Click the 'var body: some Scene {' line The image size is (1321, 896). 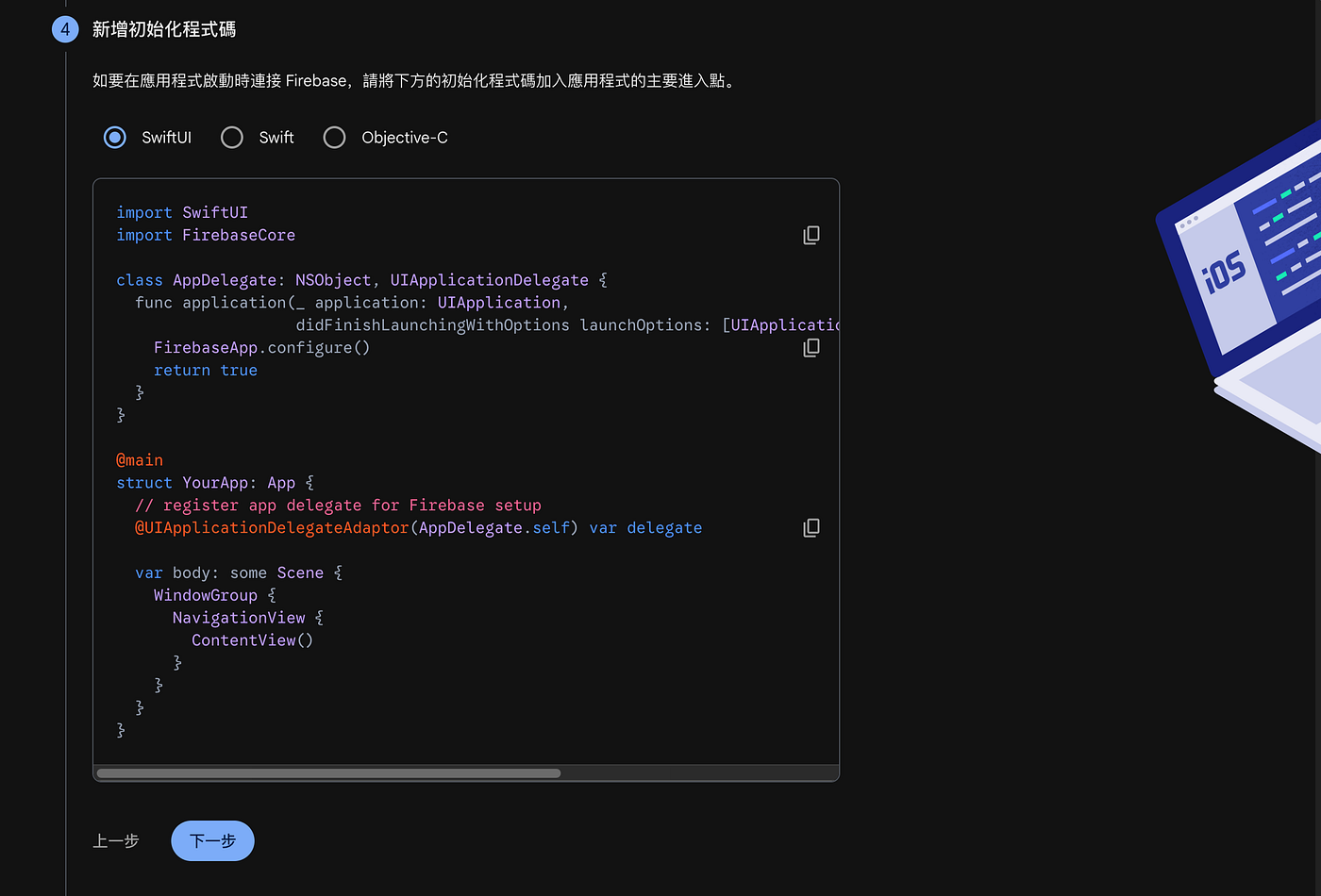click(x=239, y=572)
